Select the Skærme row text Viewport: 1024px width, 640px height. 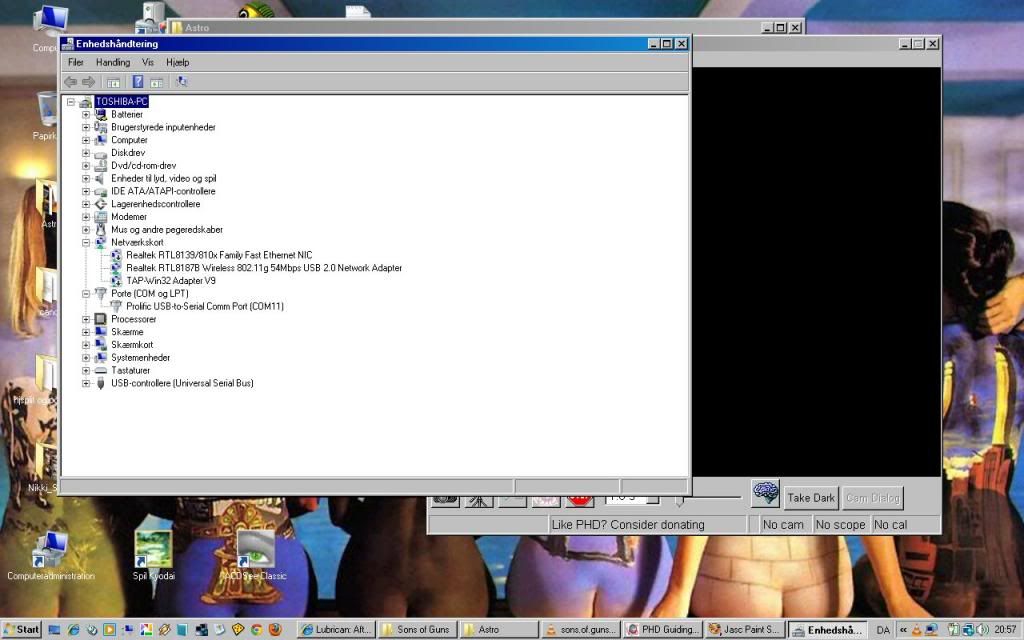[x=127, y=332]
